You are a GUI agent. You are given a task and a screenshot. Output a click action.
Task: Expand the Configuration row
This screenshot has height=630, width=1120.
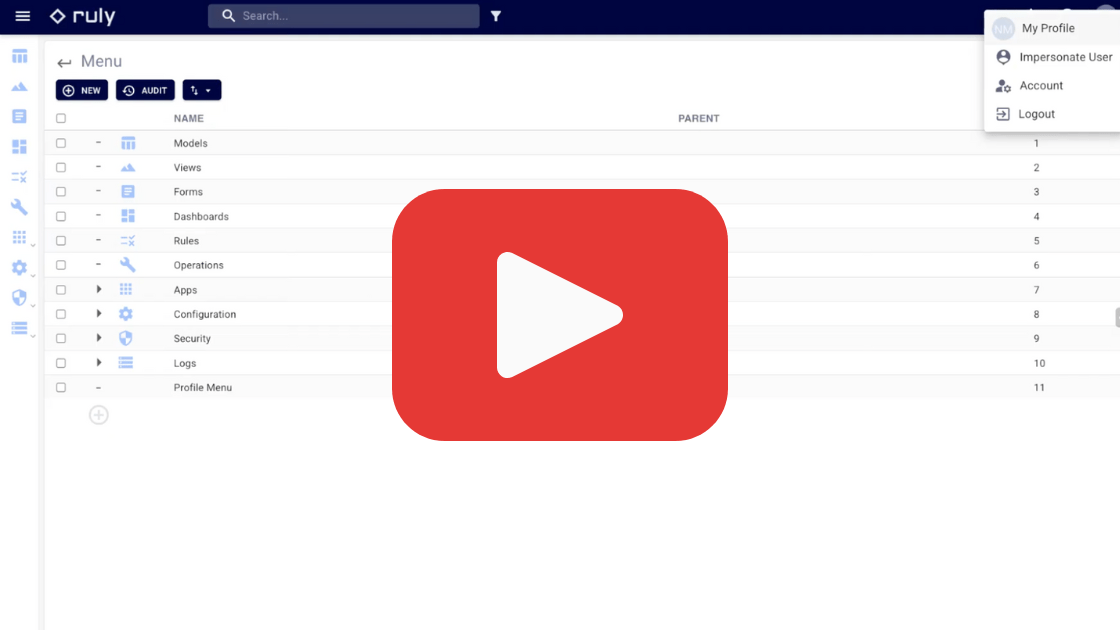(x=99, y=314)
